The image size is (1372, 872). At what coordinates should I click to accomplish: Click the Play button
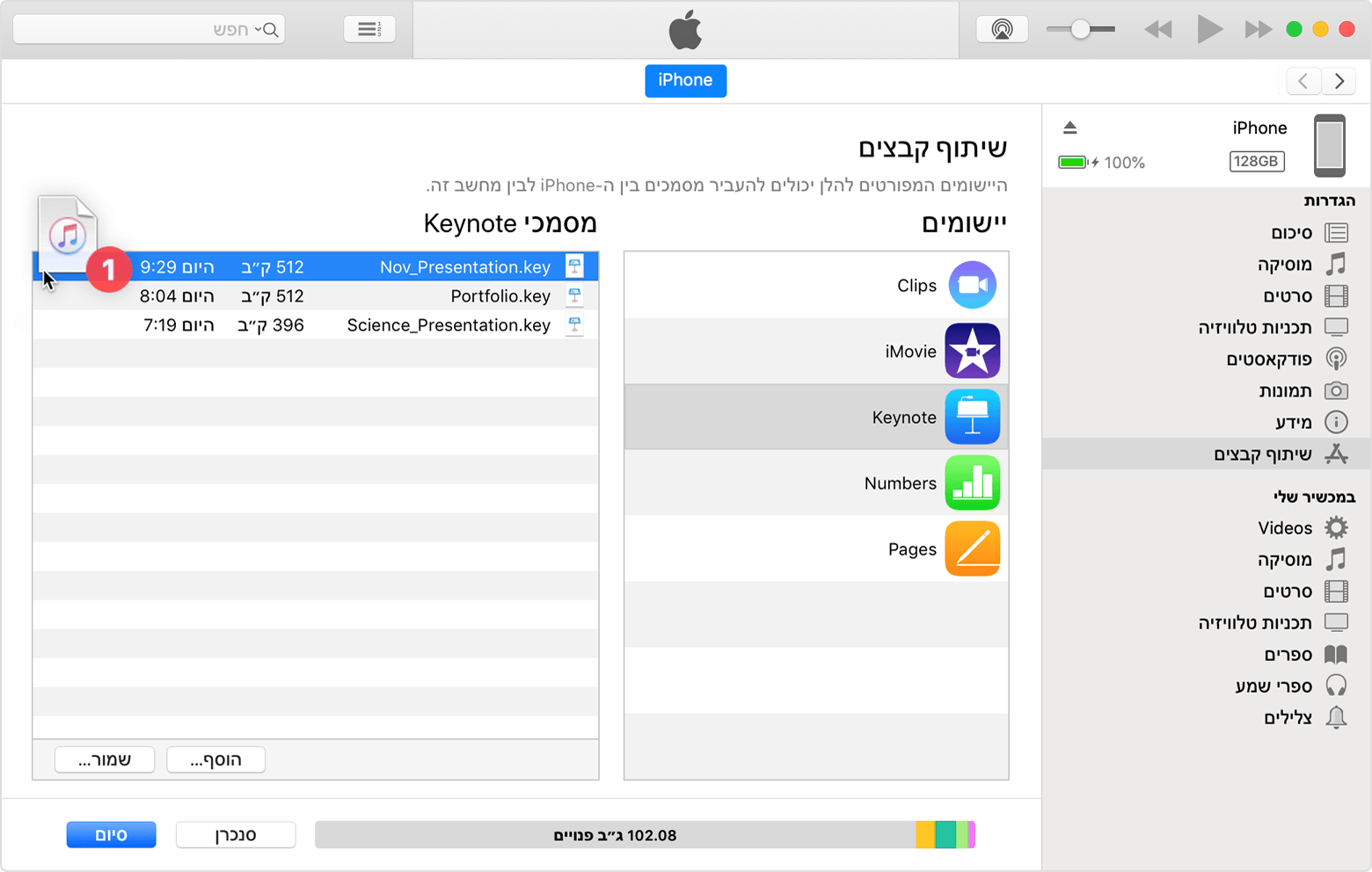pos(1209,29)
